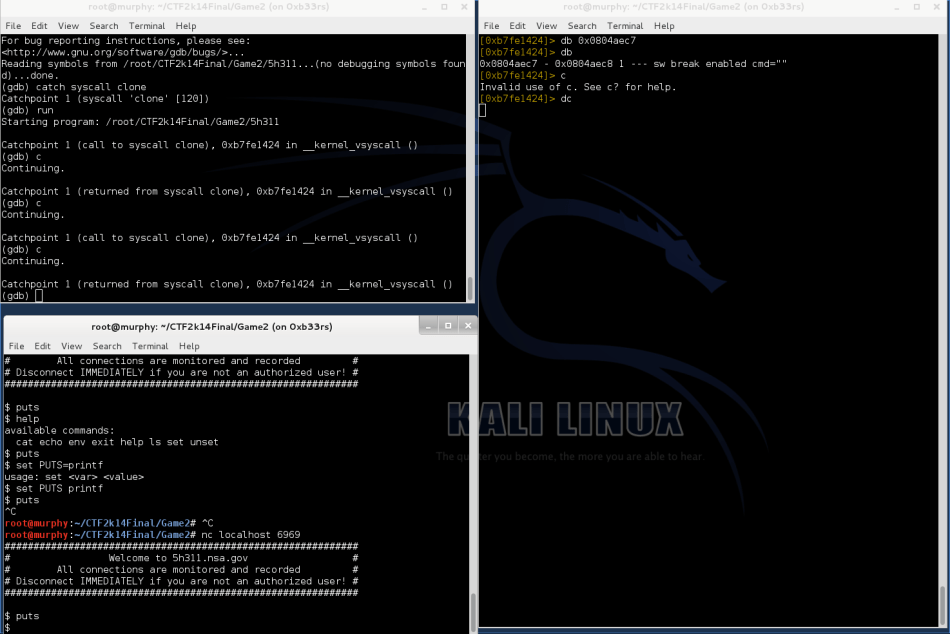Viewport: 950px width, 634px height.
Task: Open File menu in gdb terminal
Action: [13, 26]
